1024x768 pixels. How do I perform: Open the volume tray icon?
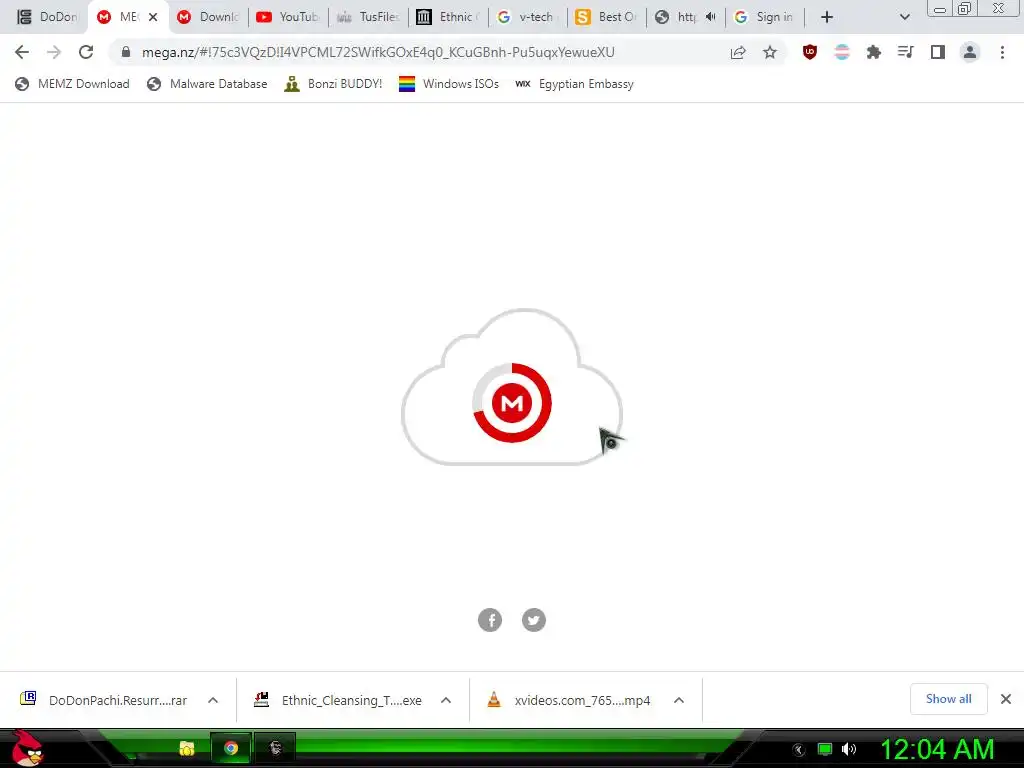(x=849, y=749)
